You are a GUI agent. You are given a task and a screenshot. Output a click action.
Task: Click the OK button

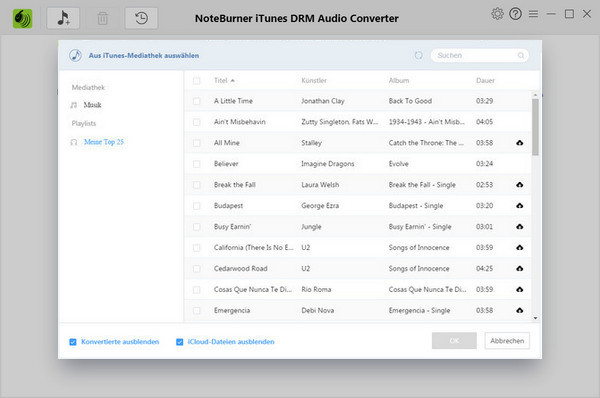pyautogui.click(x=454, y=341)
